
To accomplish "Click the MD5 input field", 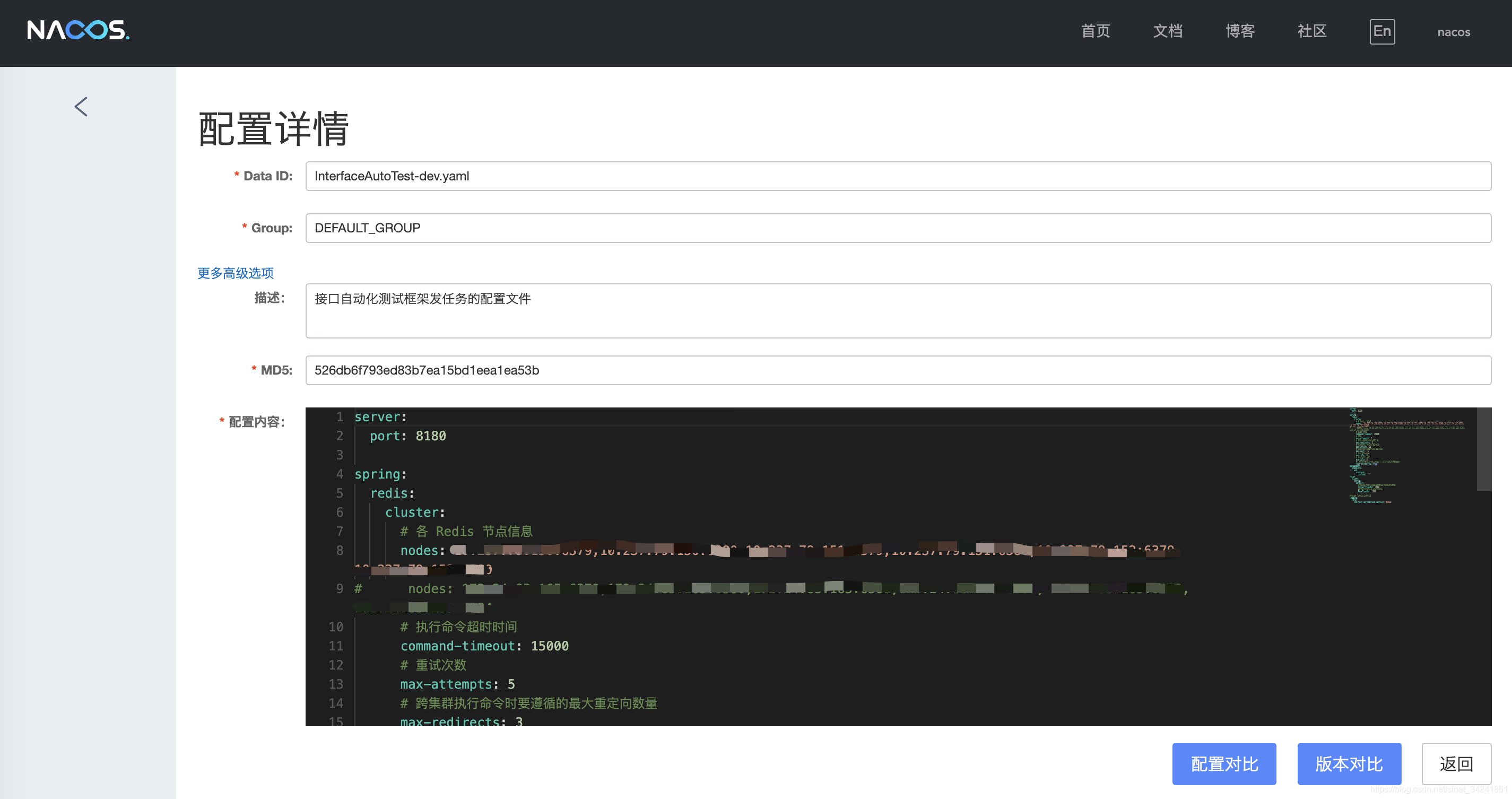I will point(898,370).
